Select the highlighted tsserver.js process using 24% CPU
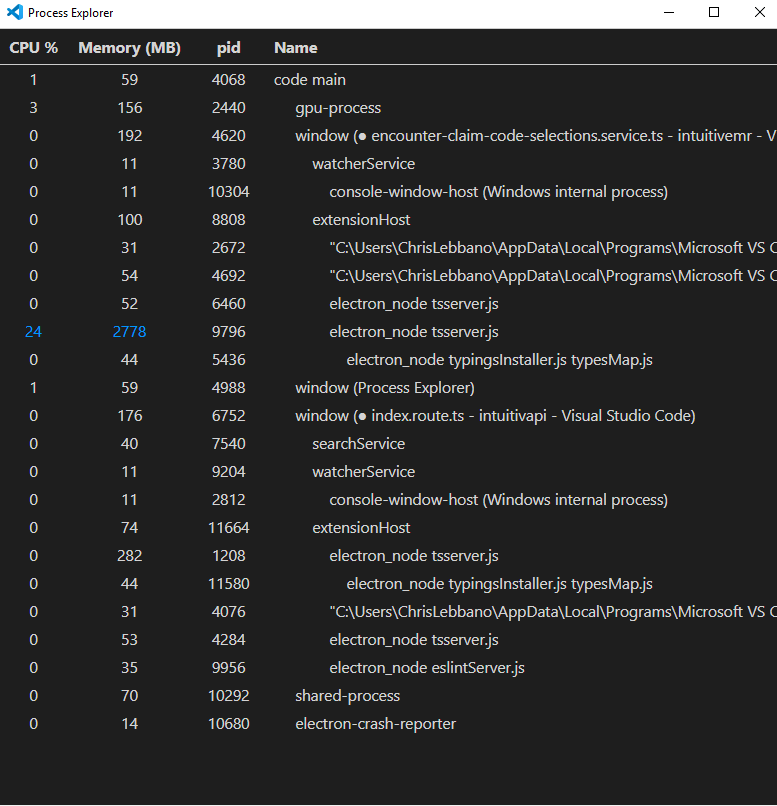This screenshot has height=806, width=777. click(396, 331)
